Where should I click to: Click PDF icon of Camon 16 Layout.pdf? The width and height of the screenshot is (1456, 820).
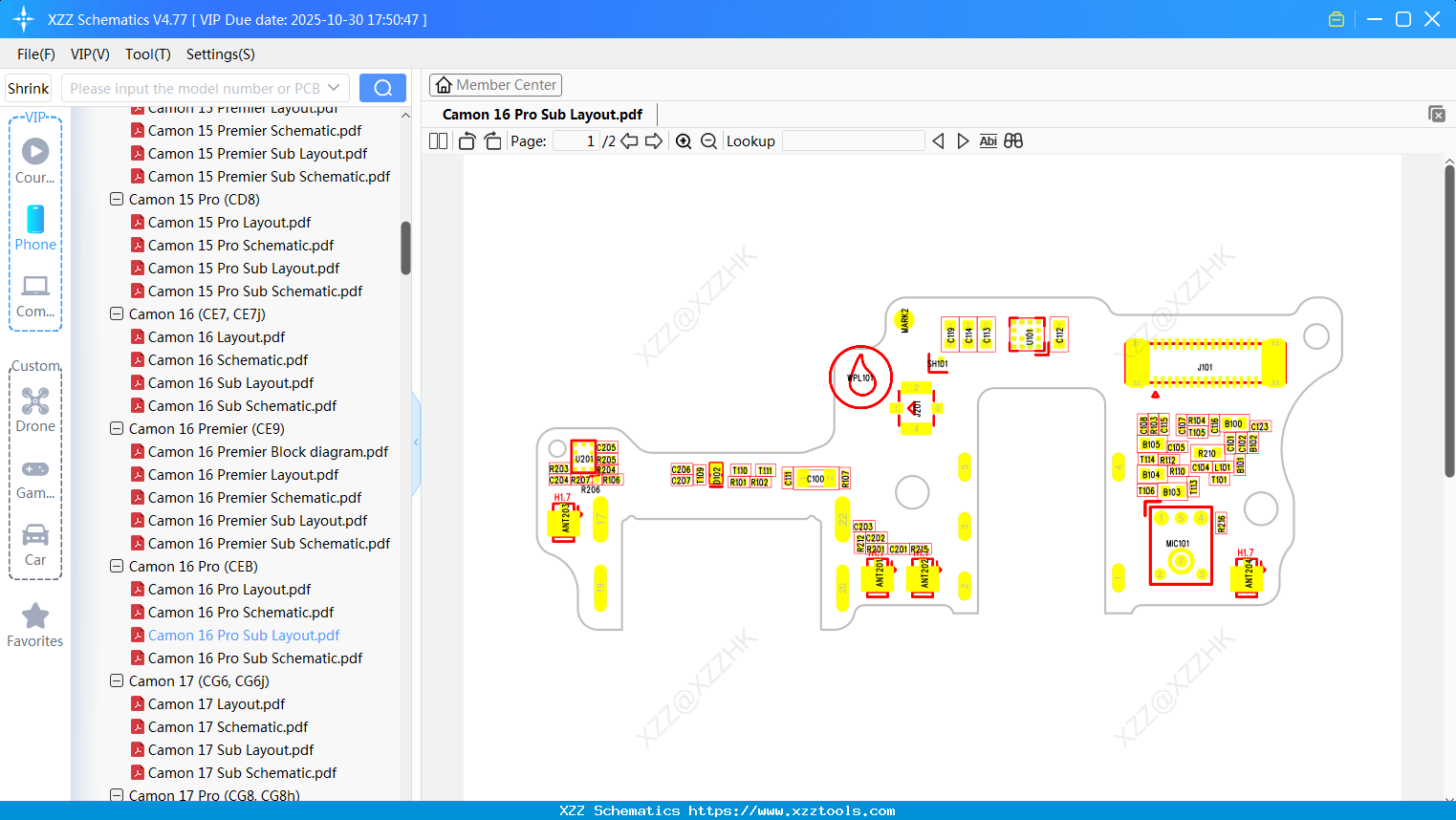tap(138, 337)
